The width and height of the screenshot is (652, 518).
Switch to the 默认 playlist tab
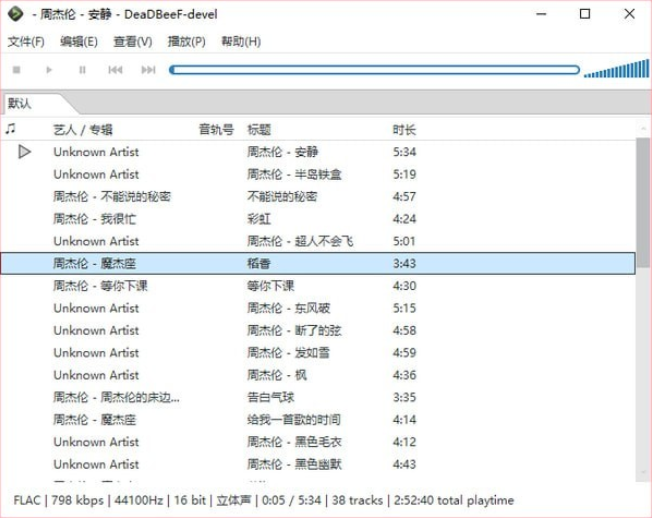22,103
